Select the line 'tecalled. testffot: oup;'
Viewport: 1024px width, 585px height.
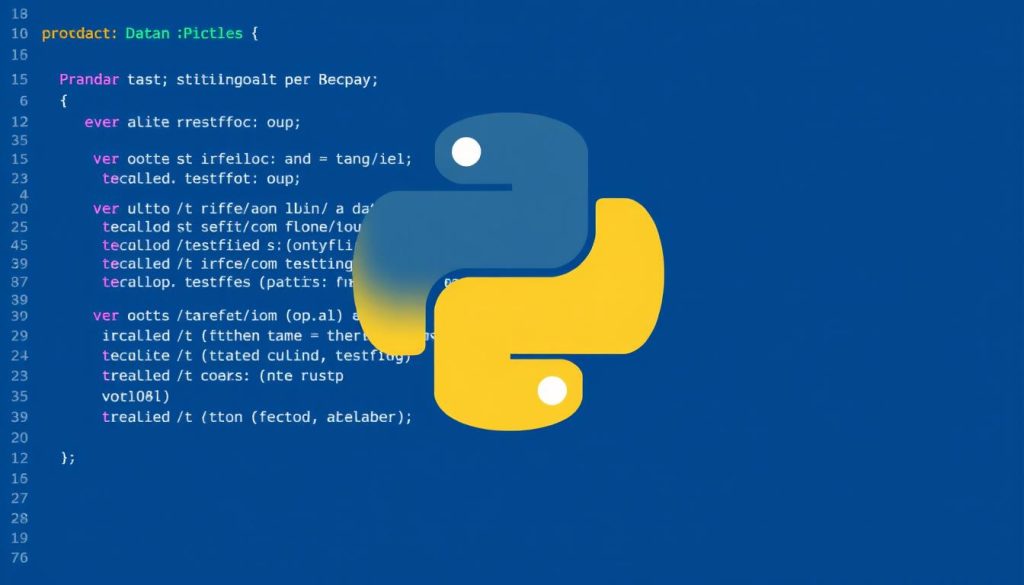[201, 178]
